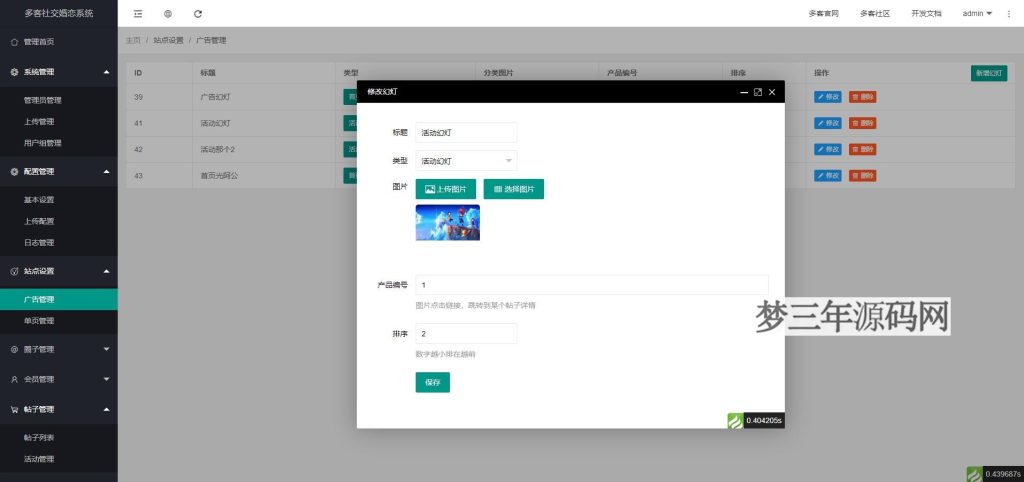The height and width of the screenshot is (482, 1024).
Task: Open the 多客社区 link in the header
Action: [x=875, y=14]
